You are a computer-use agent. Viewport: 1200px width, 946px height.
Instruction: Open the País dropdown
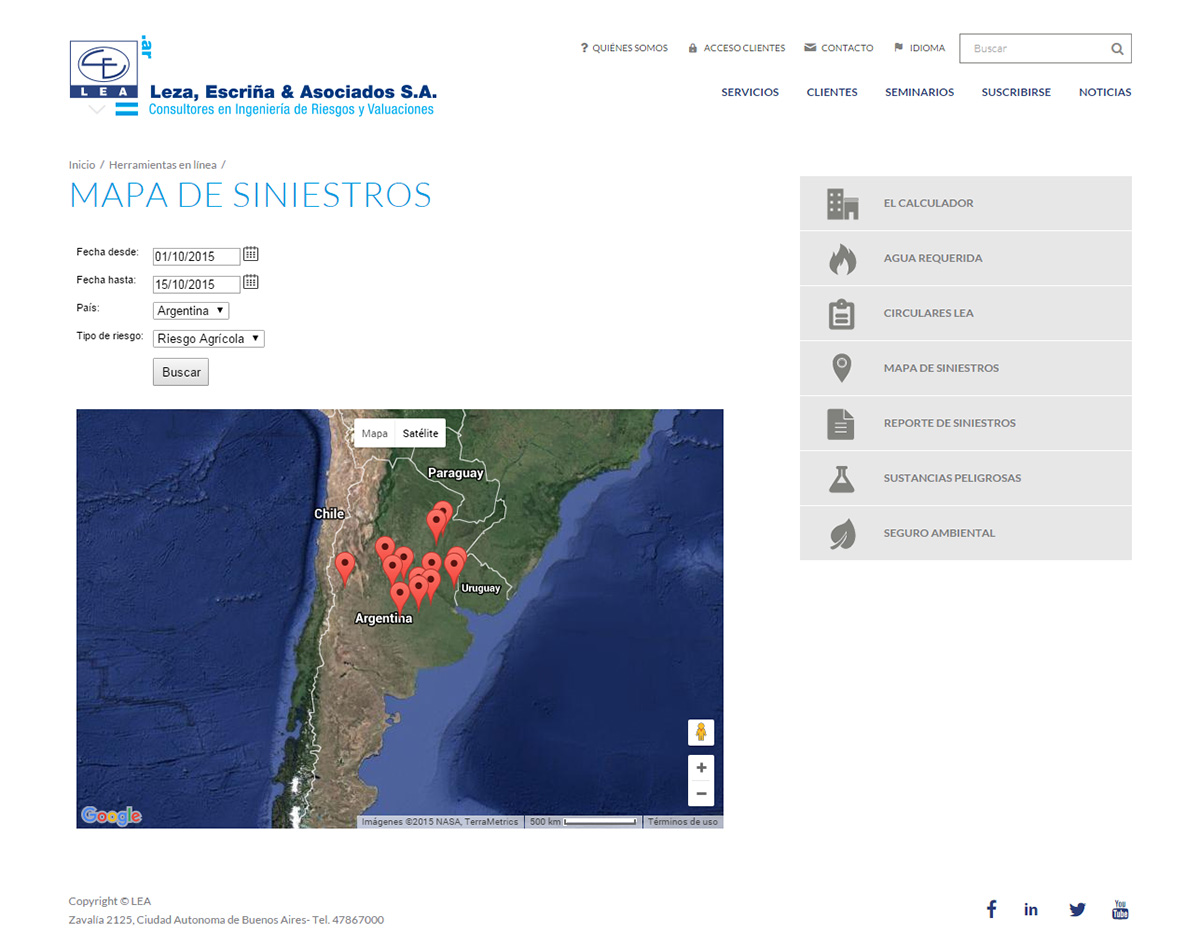pyautogui.click(x=191, y=311)
